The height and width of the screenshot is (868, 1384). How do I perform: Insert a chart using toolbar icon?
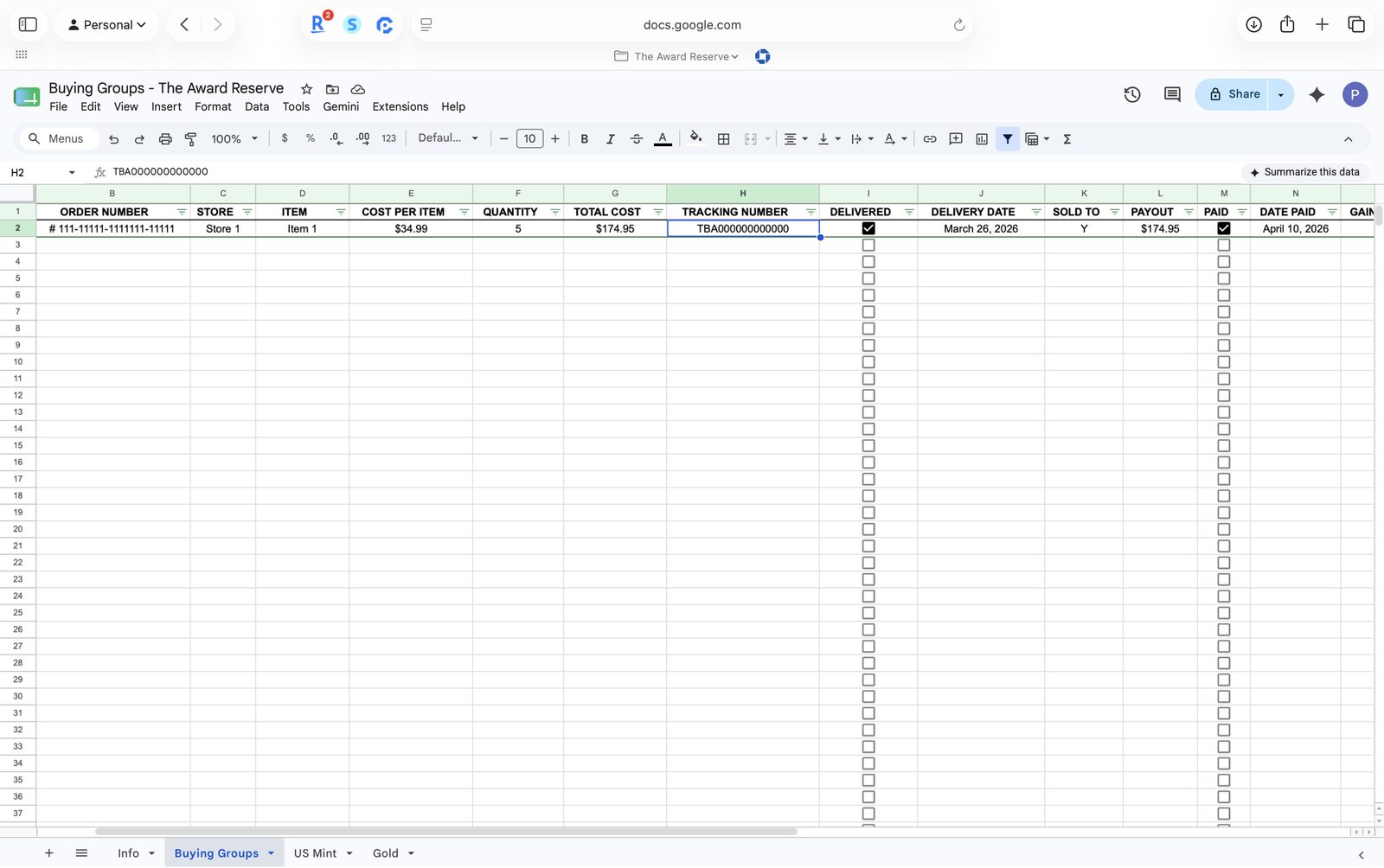point(982,138)
